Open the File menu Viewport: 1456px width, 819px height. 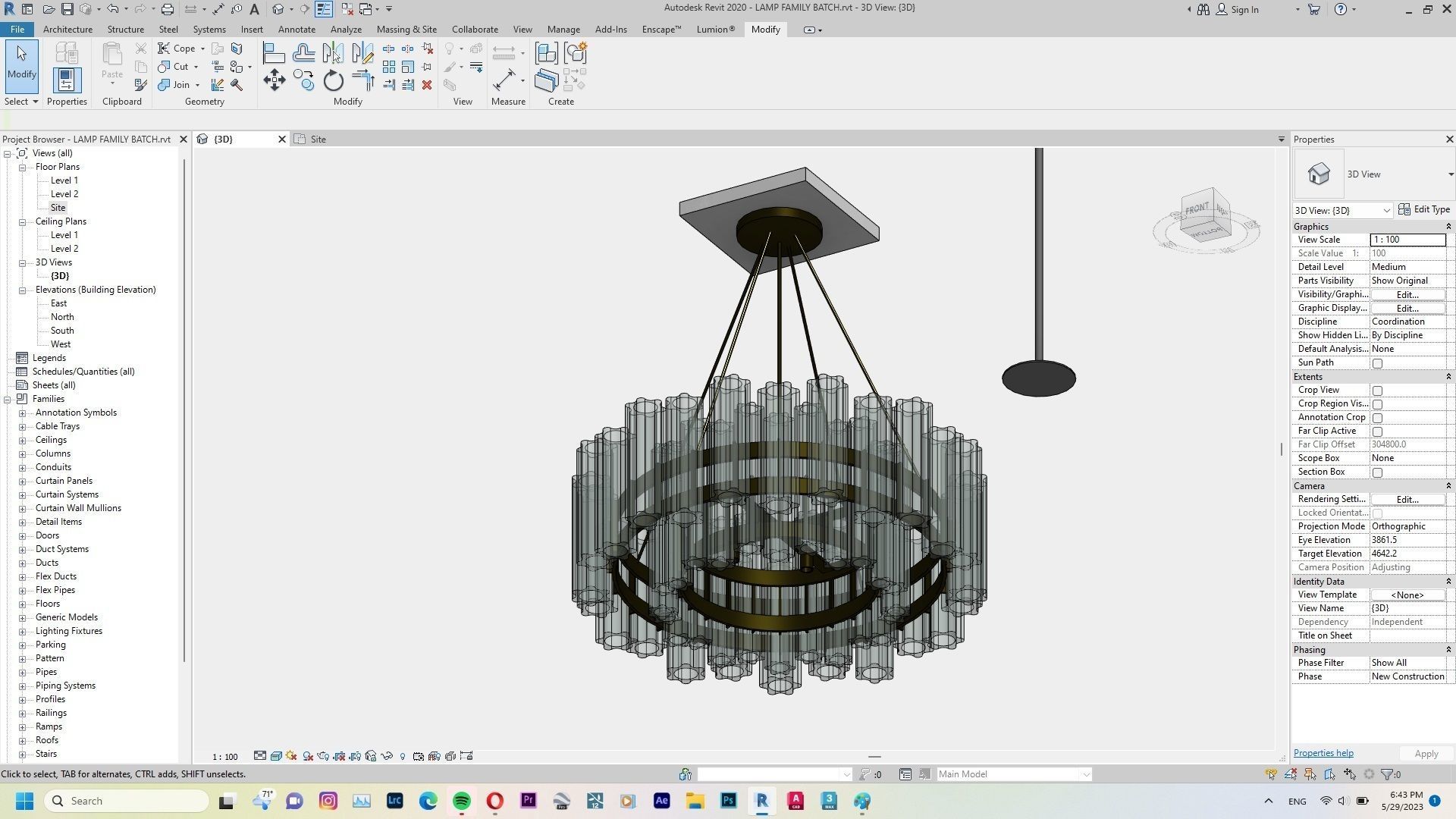tap(17, 30)
